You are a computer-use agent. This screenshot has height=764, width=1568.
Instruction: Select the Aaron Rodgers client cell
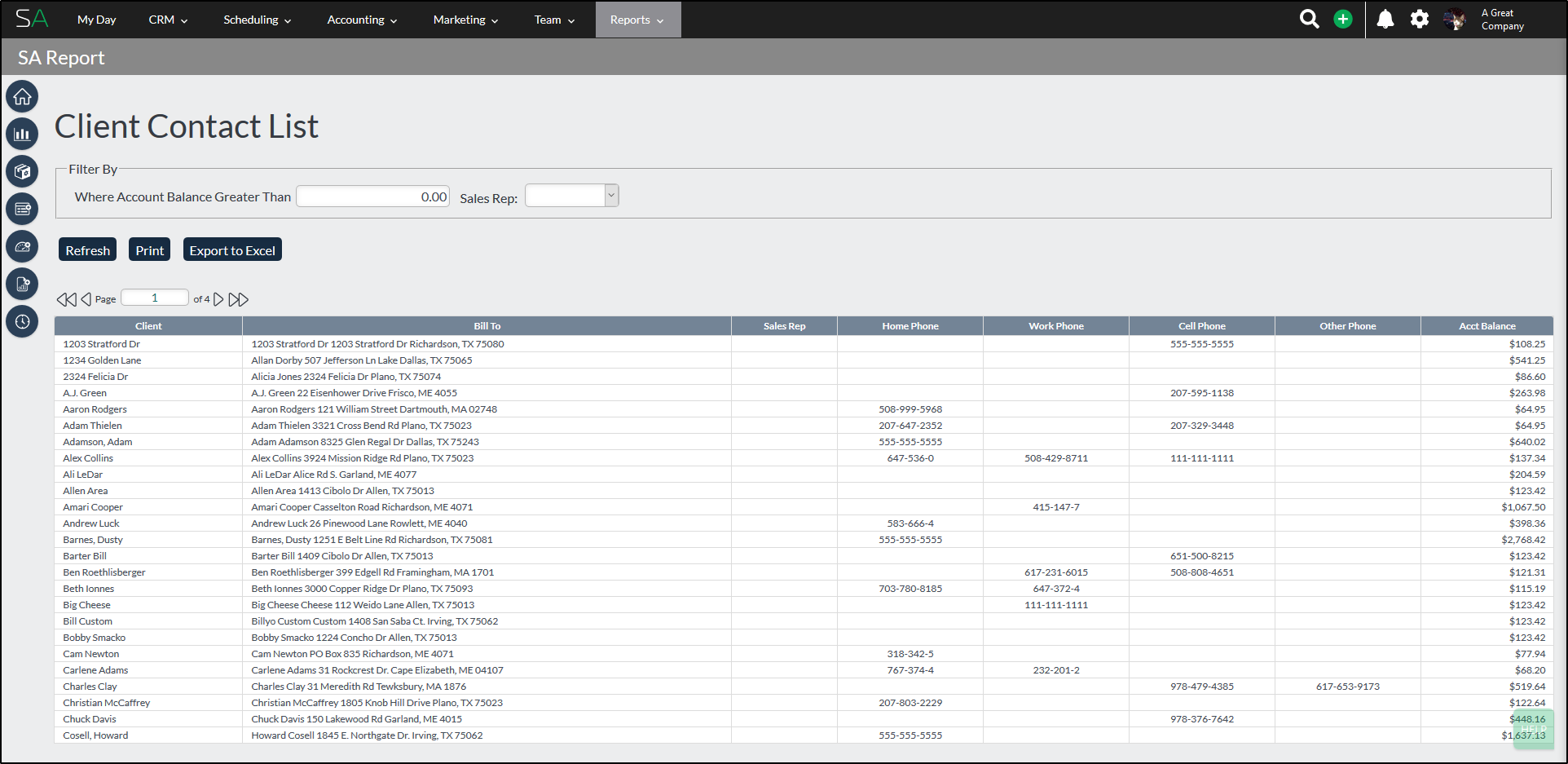coord(148,409)
